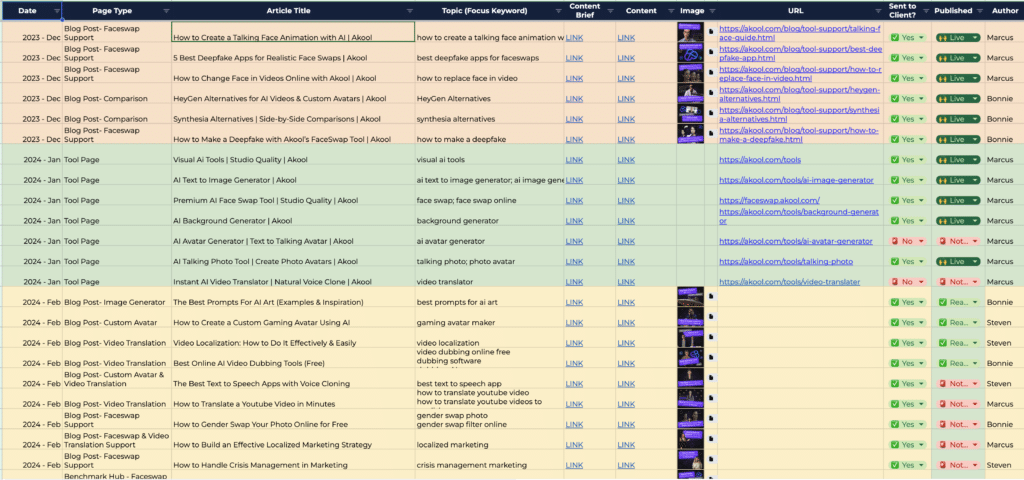Select the topic cell 'crisis management marketing'
Image resolution: width=1024 pixels, height=480 pixels.
coord(490,460)
